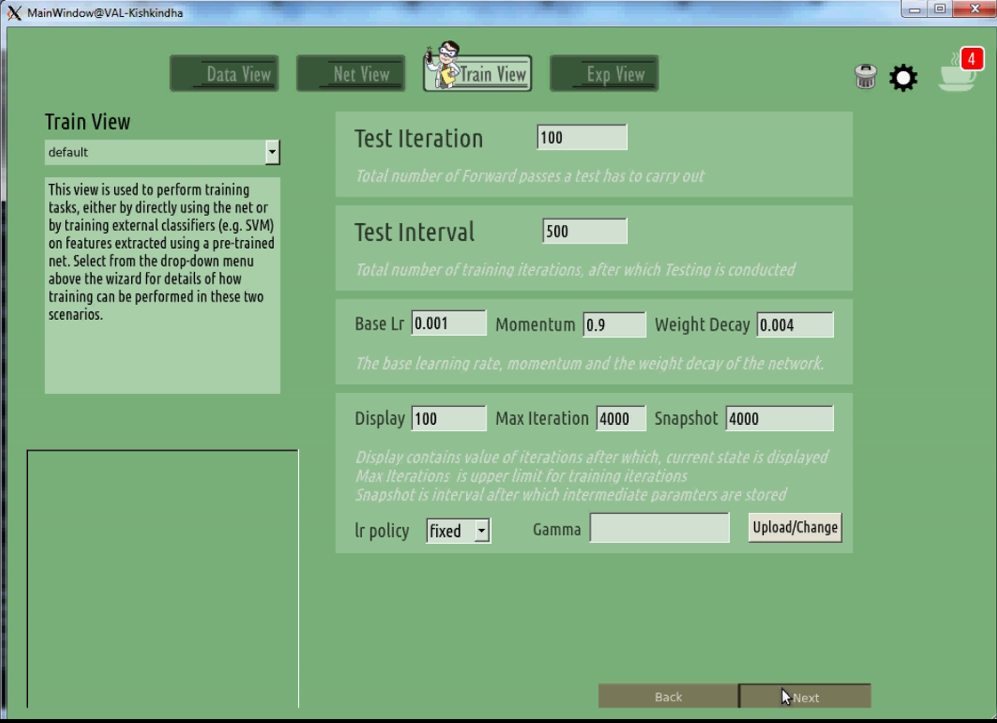Click the 'base learning rate, momentum' hint text

click(x=589, y=363)
